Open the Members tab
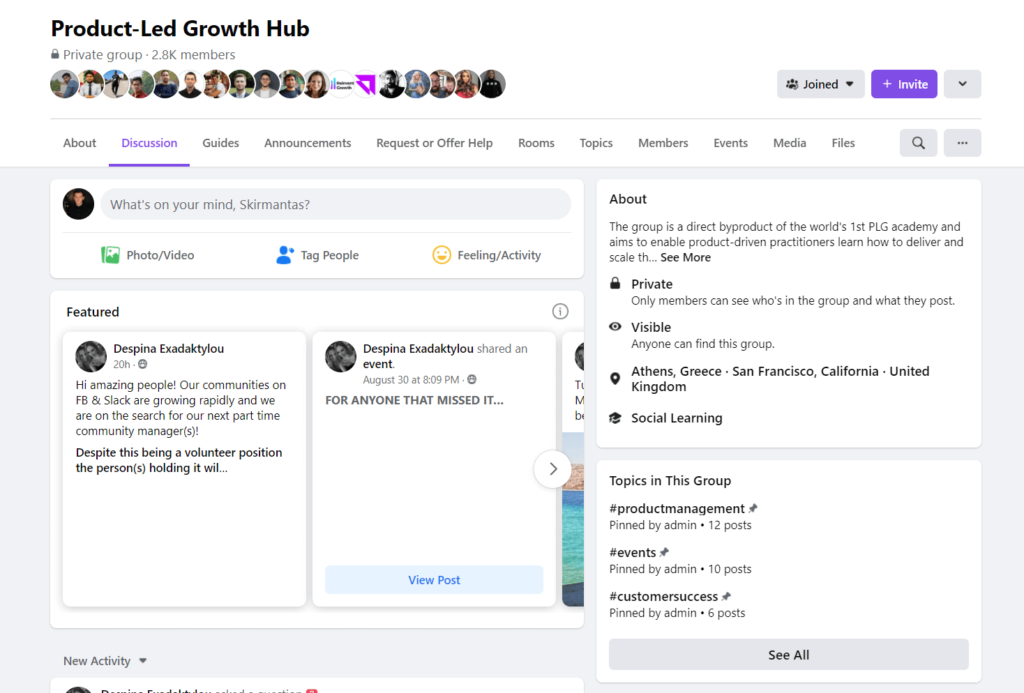This screenshot has height=693, width=1024. (x=663, y=143)
